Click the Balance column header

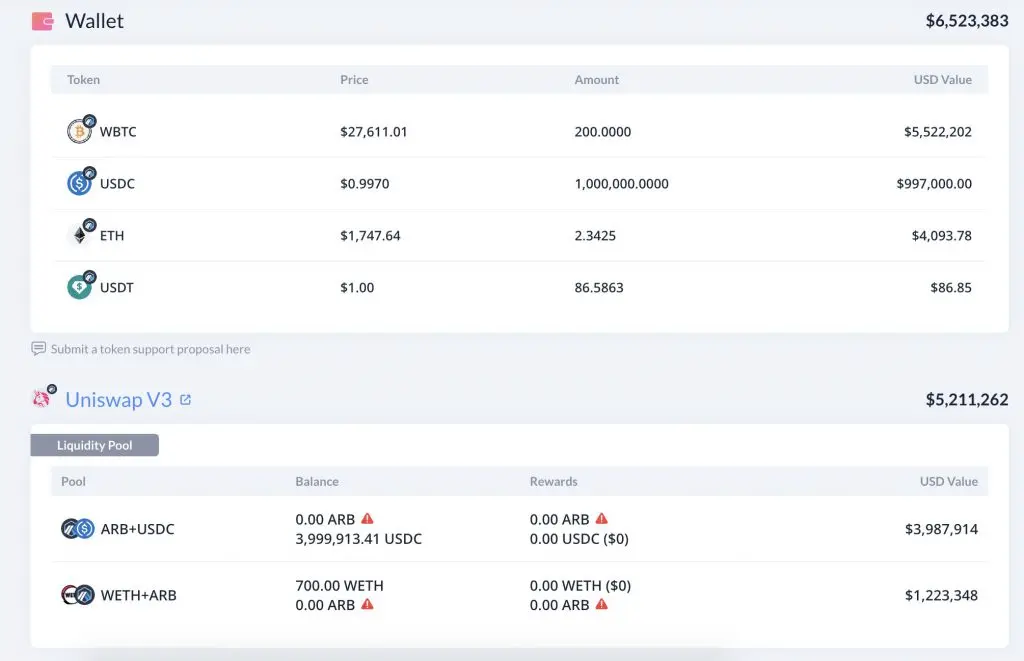(317, 481)
